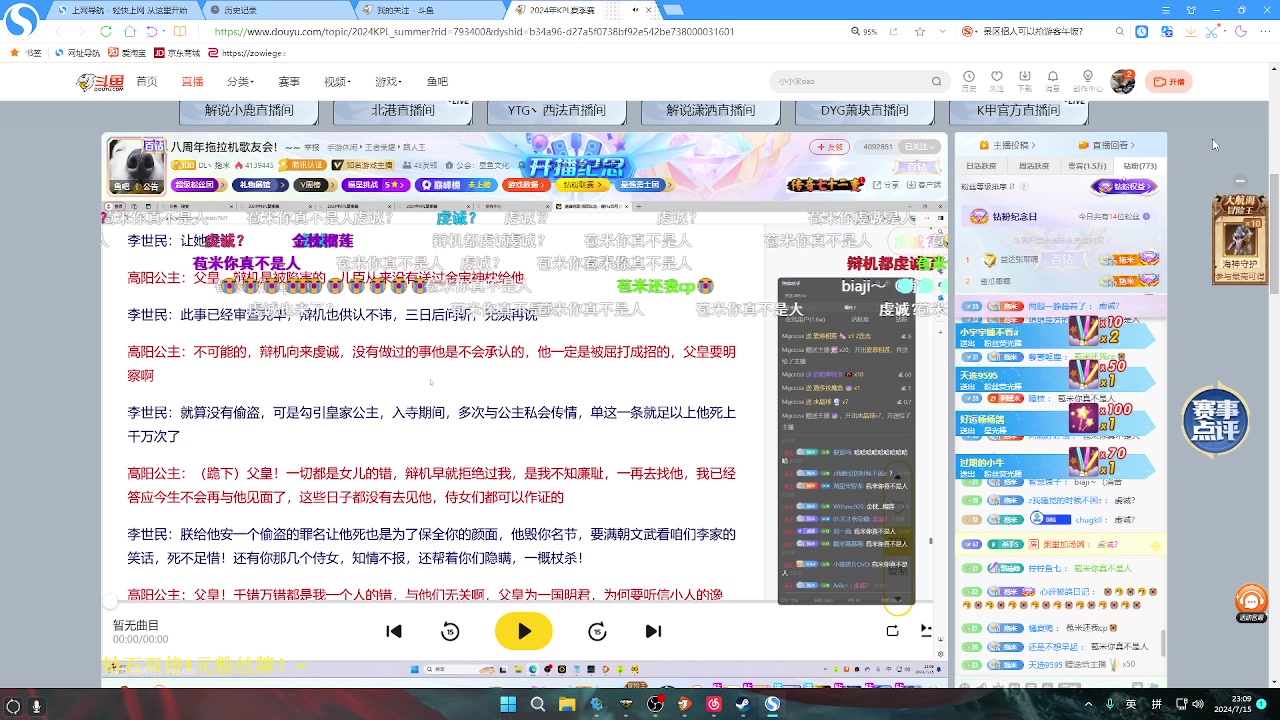
Task: Open the 京东商城 bookmark
Action: click(x=177, y=53)
